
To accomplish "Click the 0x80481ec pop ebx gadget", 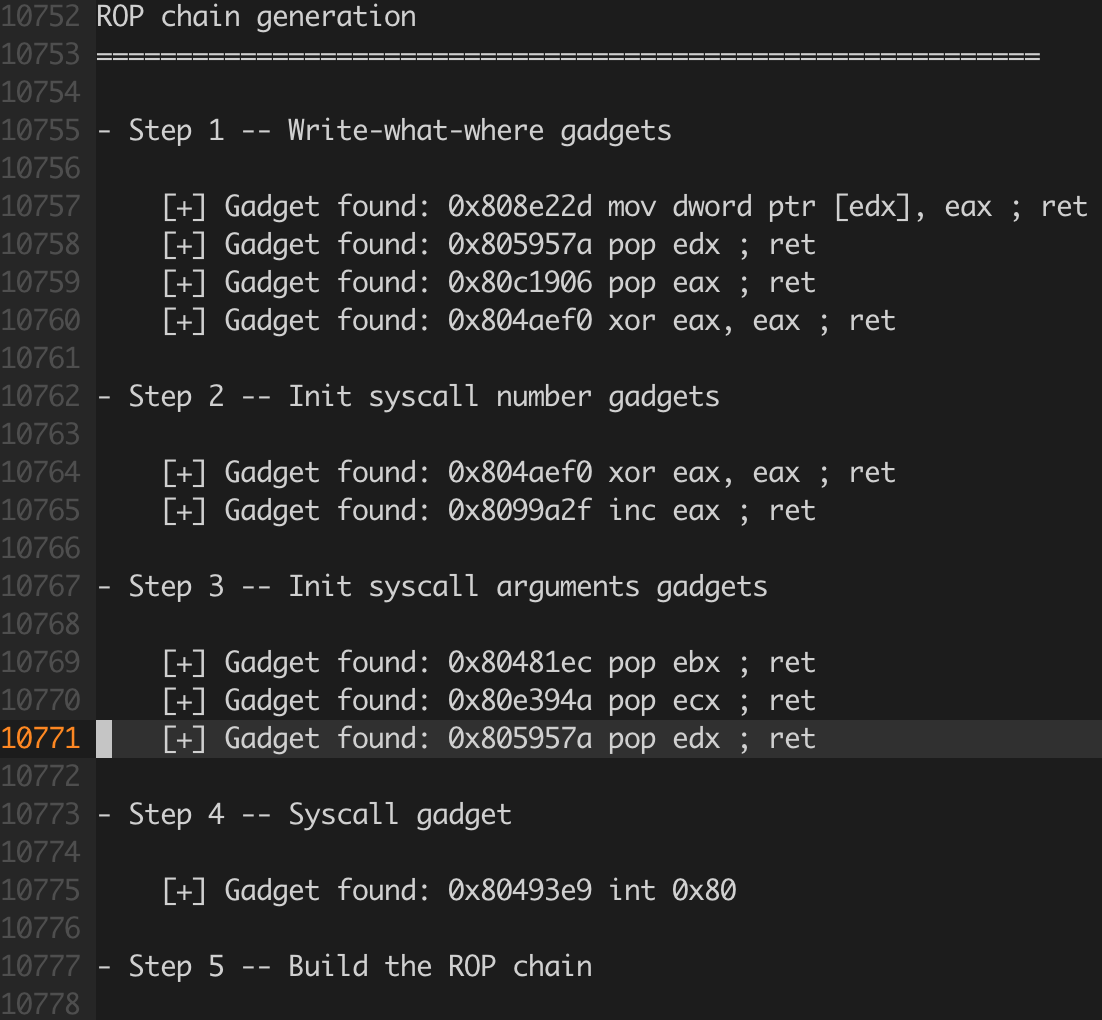I will pyautogui.click(x=489, y=662).
